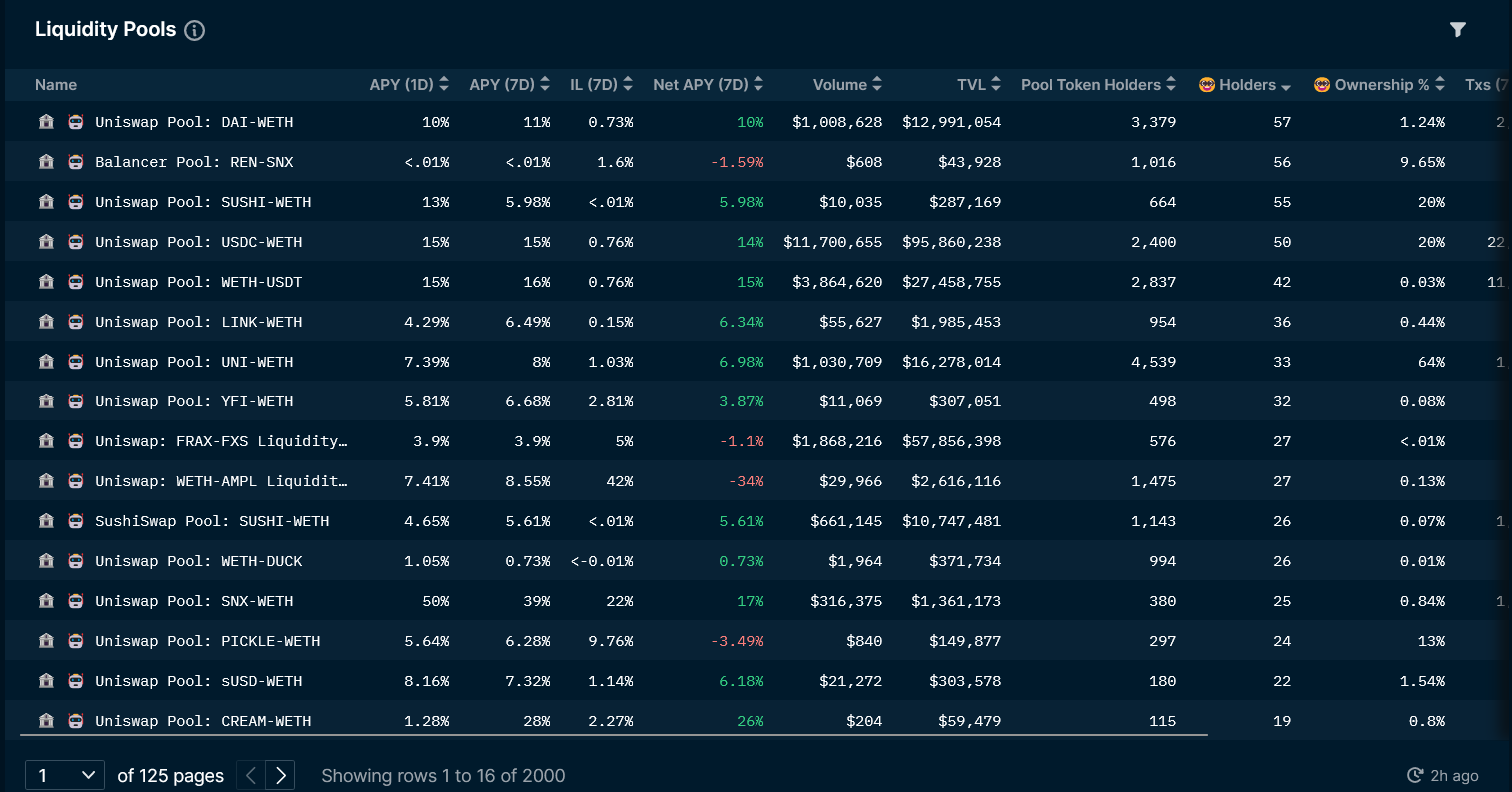This screenshot has width=1512, height=792.
Task: Open Uniswap Pool: UNI-WETH
Action: click(x=194, y=362)
